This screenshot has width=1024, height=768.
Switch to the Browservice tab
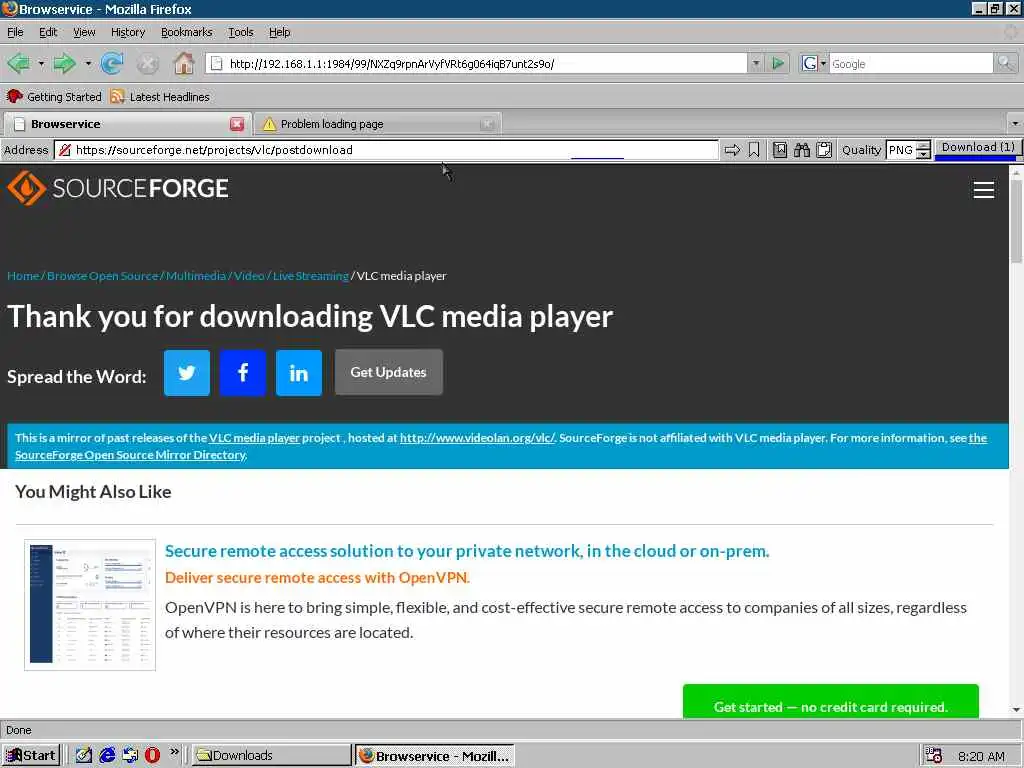click(x=128, y=123)
